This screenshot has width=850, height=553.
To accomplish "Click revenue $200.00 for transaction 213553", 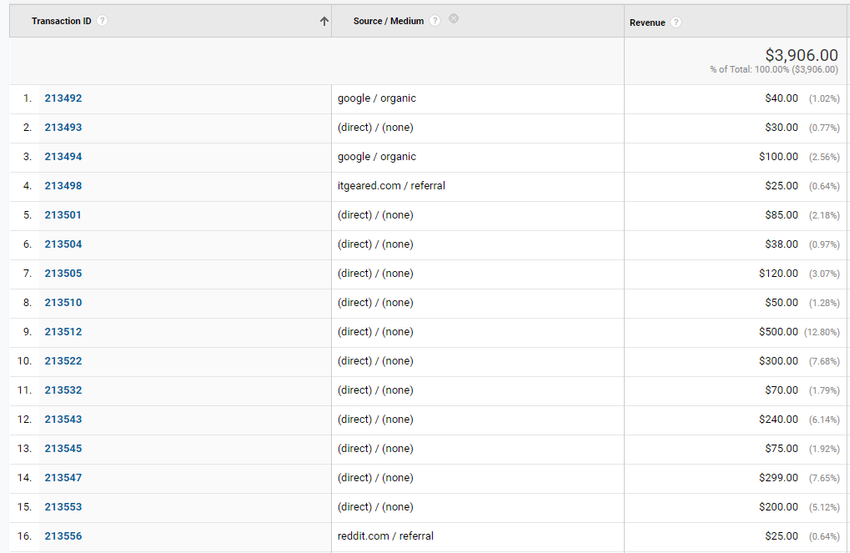I will [x=778, y=507].
